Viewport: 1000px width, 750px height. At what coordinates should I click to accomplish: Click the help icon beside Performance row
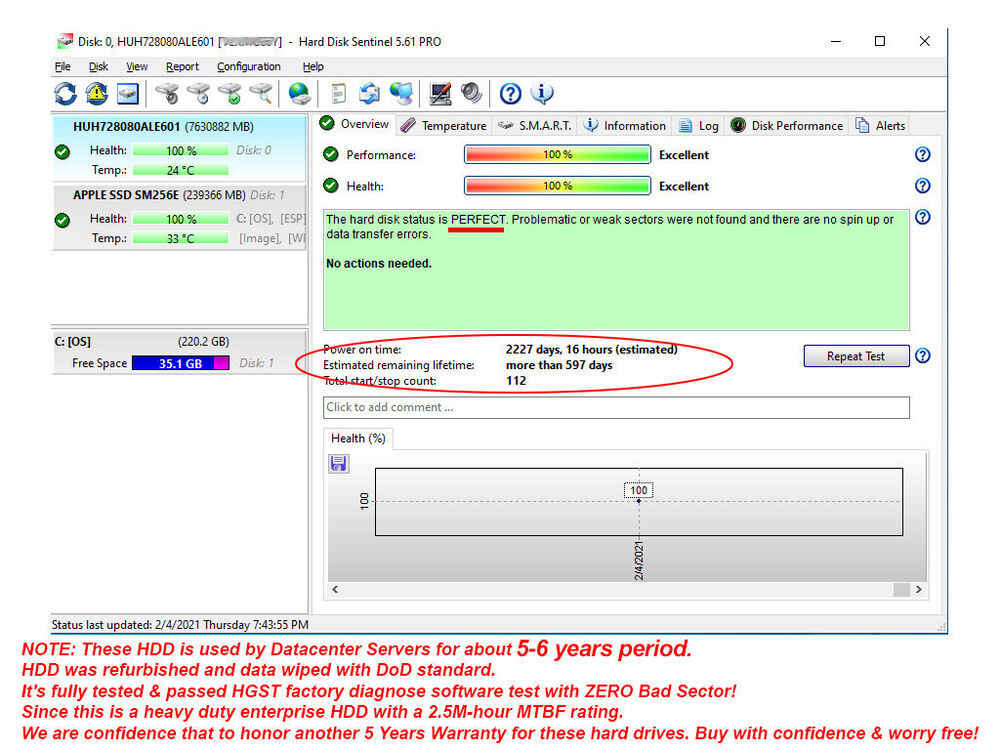pyautogui.click(x=922, y=154)
